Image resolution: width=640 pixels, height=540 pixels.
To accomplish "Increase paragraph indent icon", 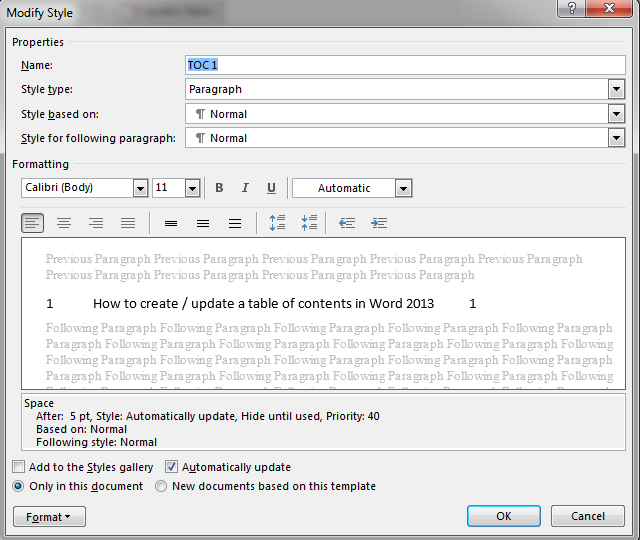I will 379,223.
